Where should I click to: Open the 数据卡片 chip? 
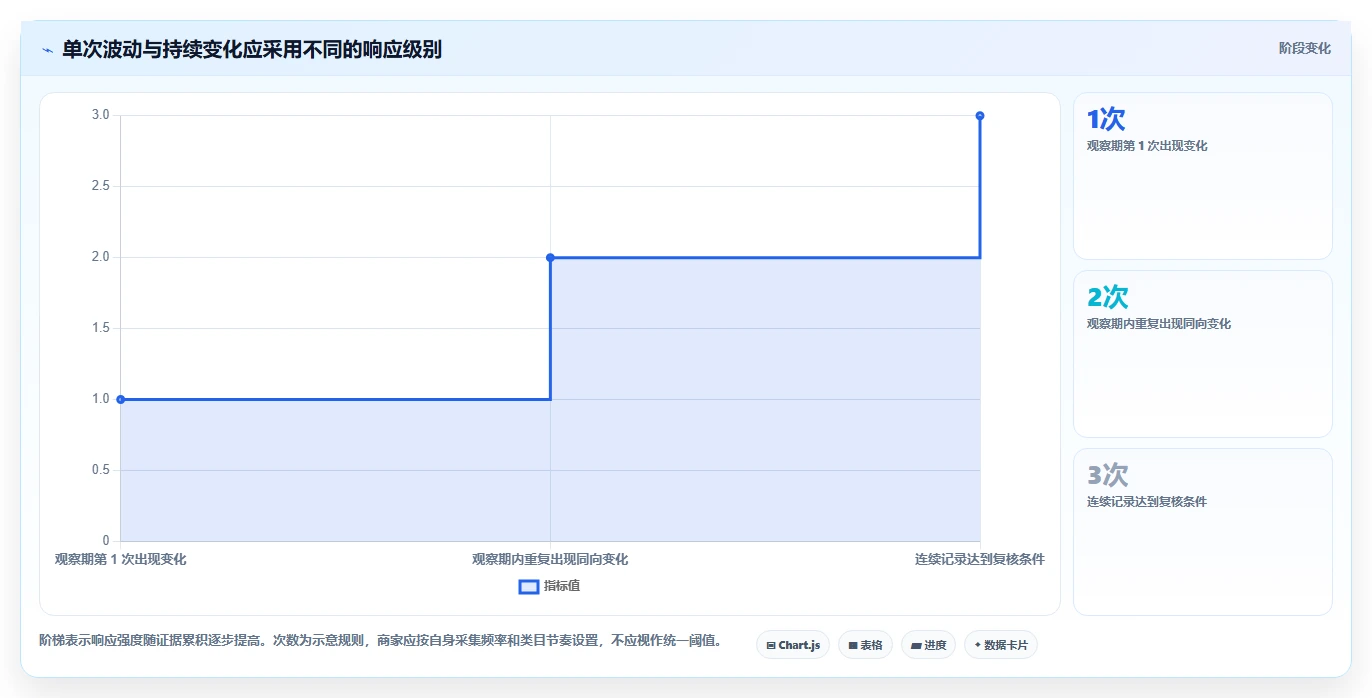coord(1001,645)
